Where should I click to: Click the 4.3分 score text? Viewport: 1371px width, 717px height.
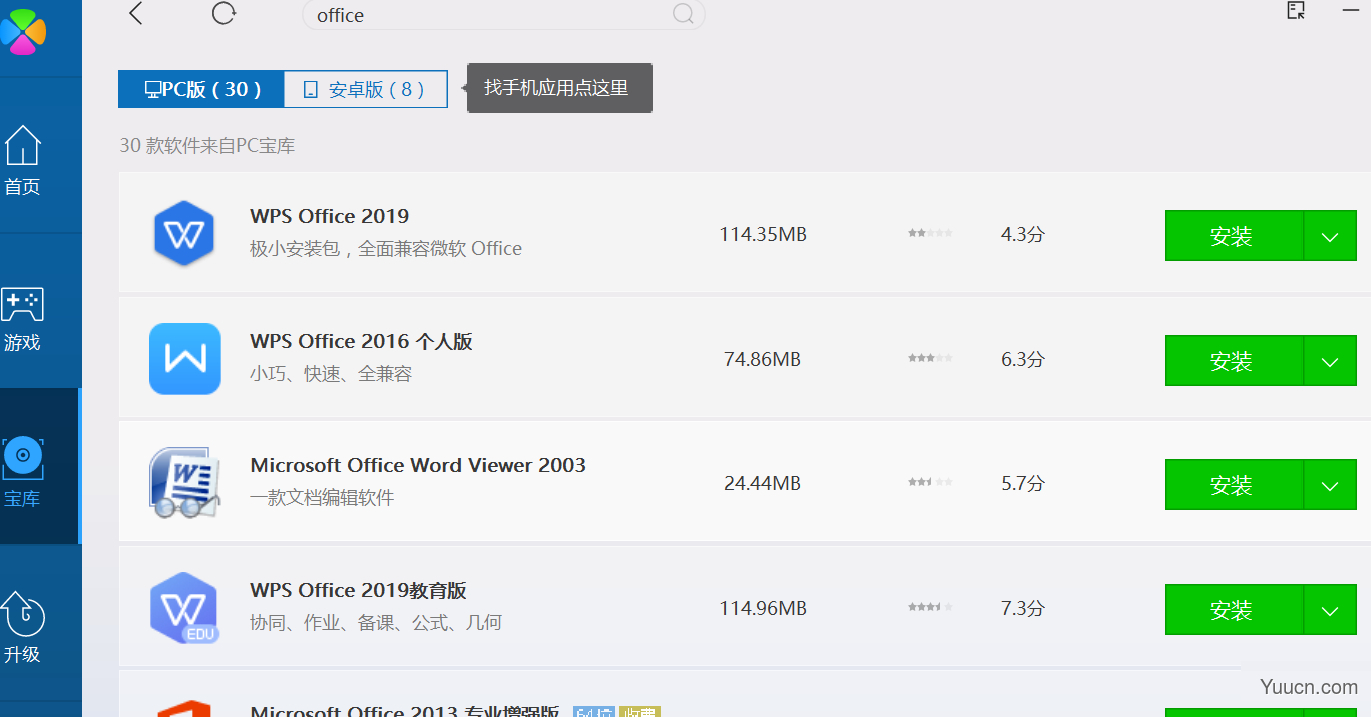point(1022,234)
